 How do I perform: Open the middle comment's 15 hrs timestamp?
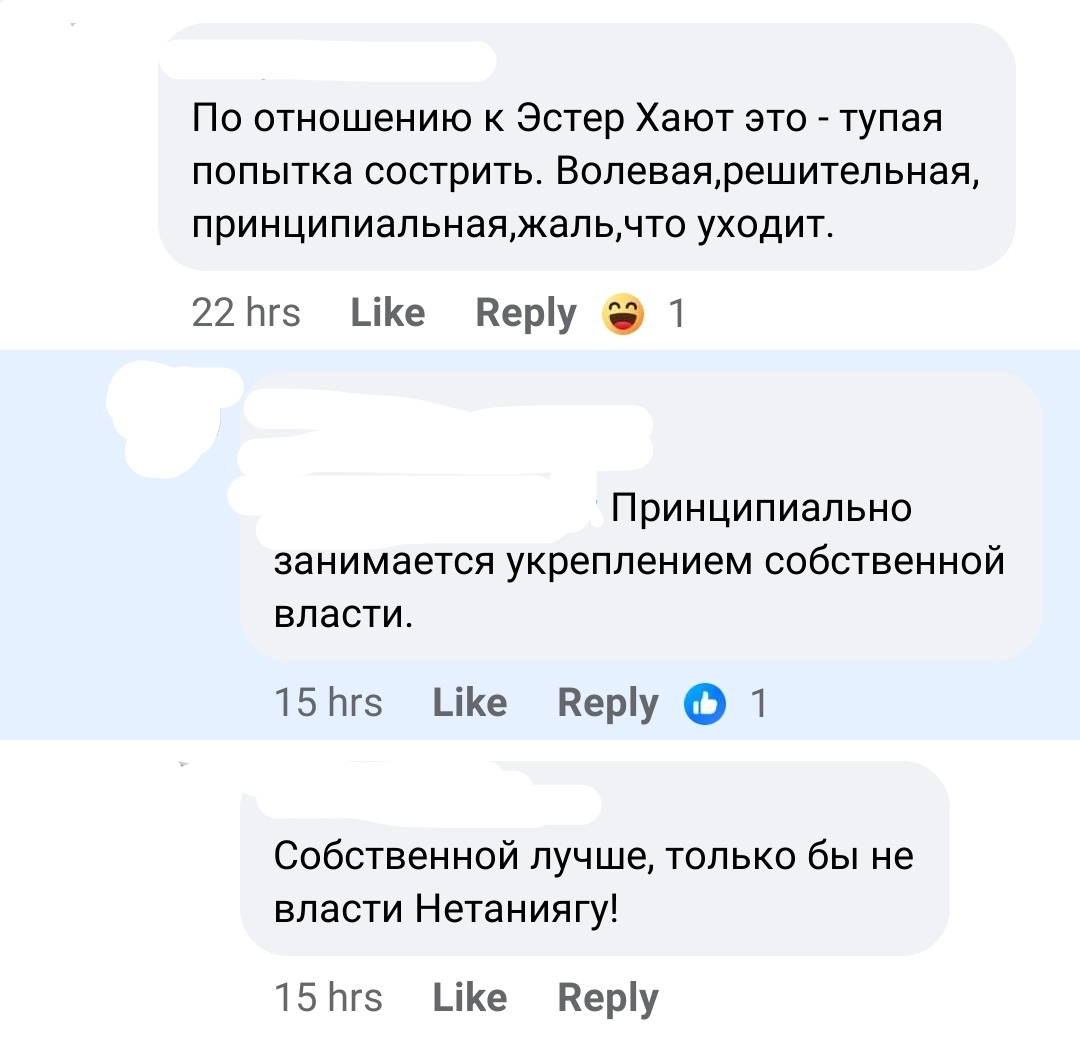pyautogui.click(x=330, y=703)
